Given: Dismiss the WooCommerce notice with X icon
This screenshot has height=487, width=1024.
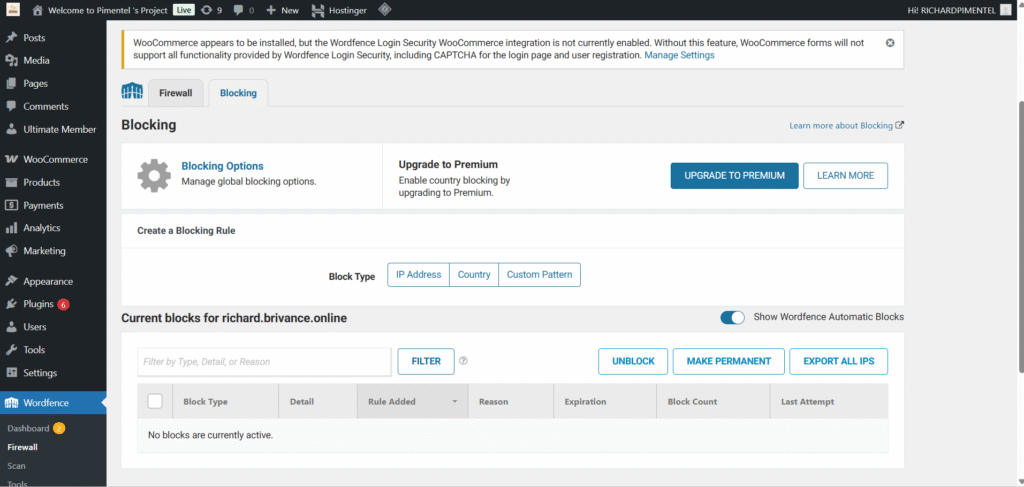Looking at the screenshot, I should click(890, 43).
